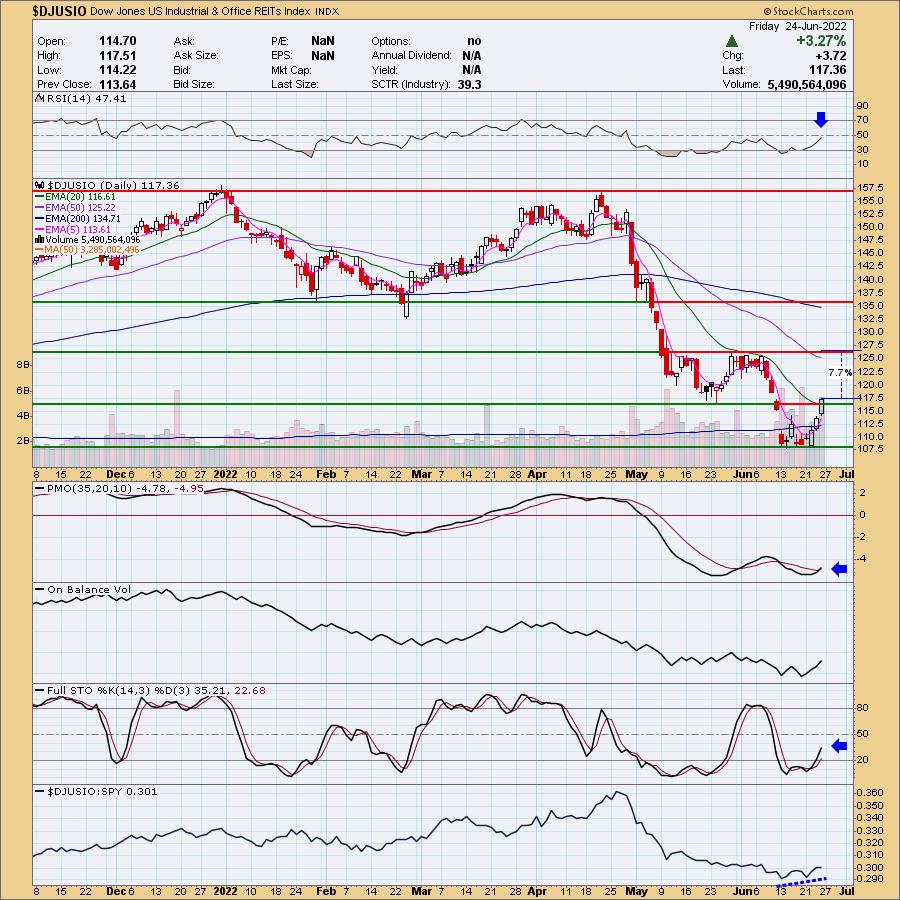Click the small icon before RSI(14) label
The height and width of the screenshot is (900, 900).
click(x=40, y=98)
